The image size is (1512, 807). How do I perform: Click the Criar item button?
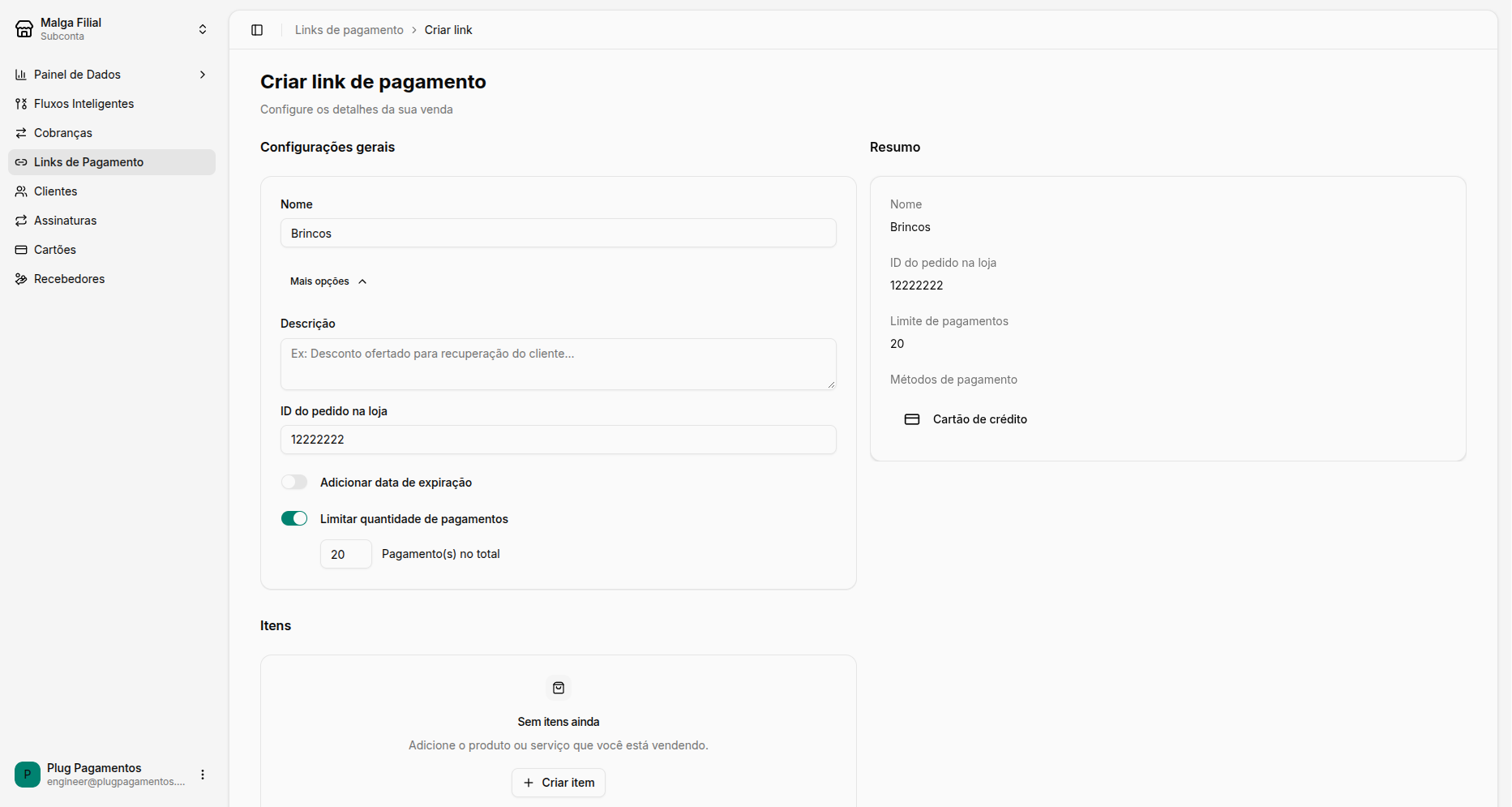click(559, 783)
